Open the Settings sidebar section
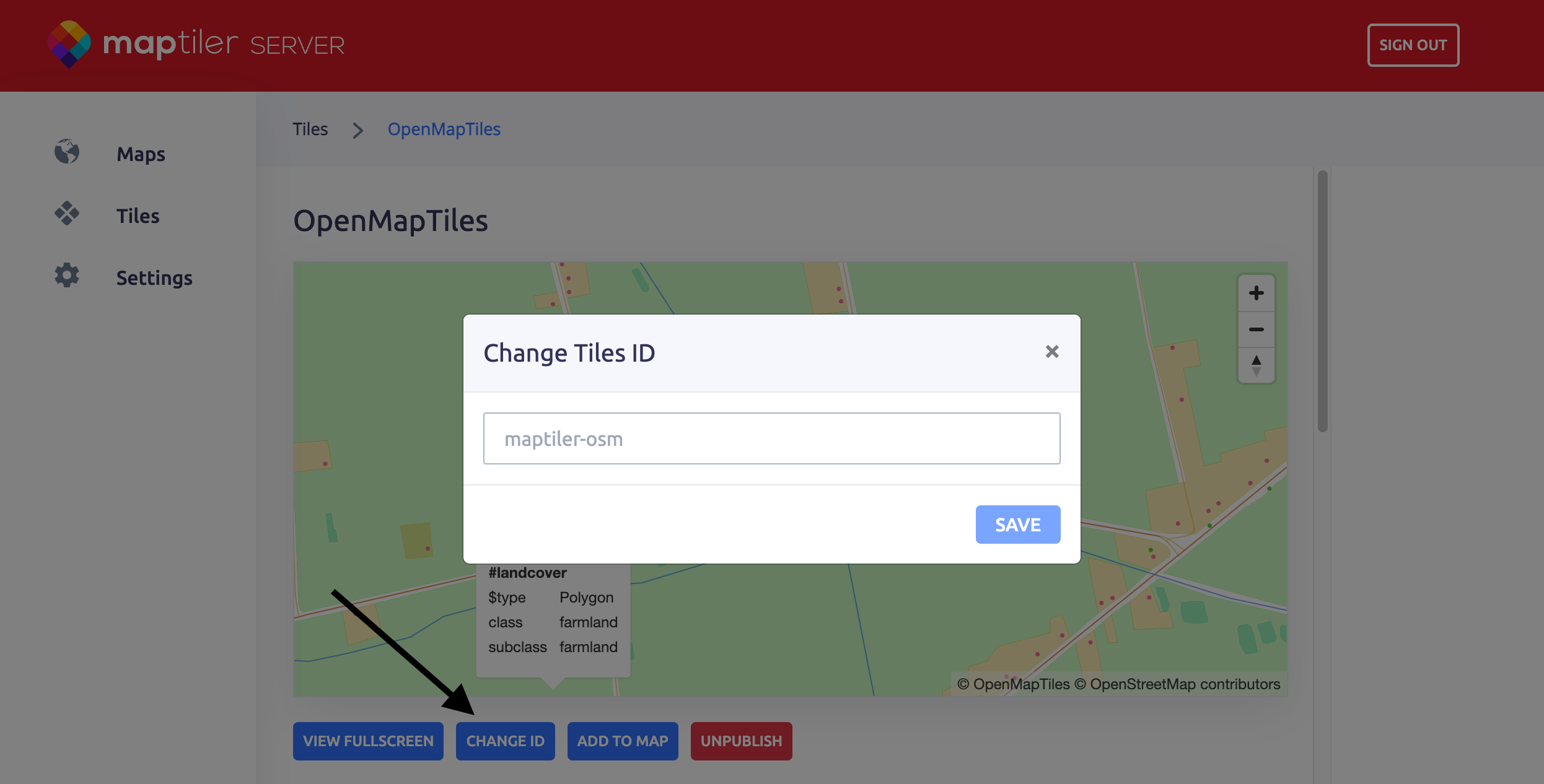Image resolution: width=1544 pixels, height=784 pixels. [x=154, y=278]
